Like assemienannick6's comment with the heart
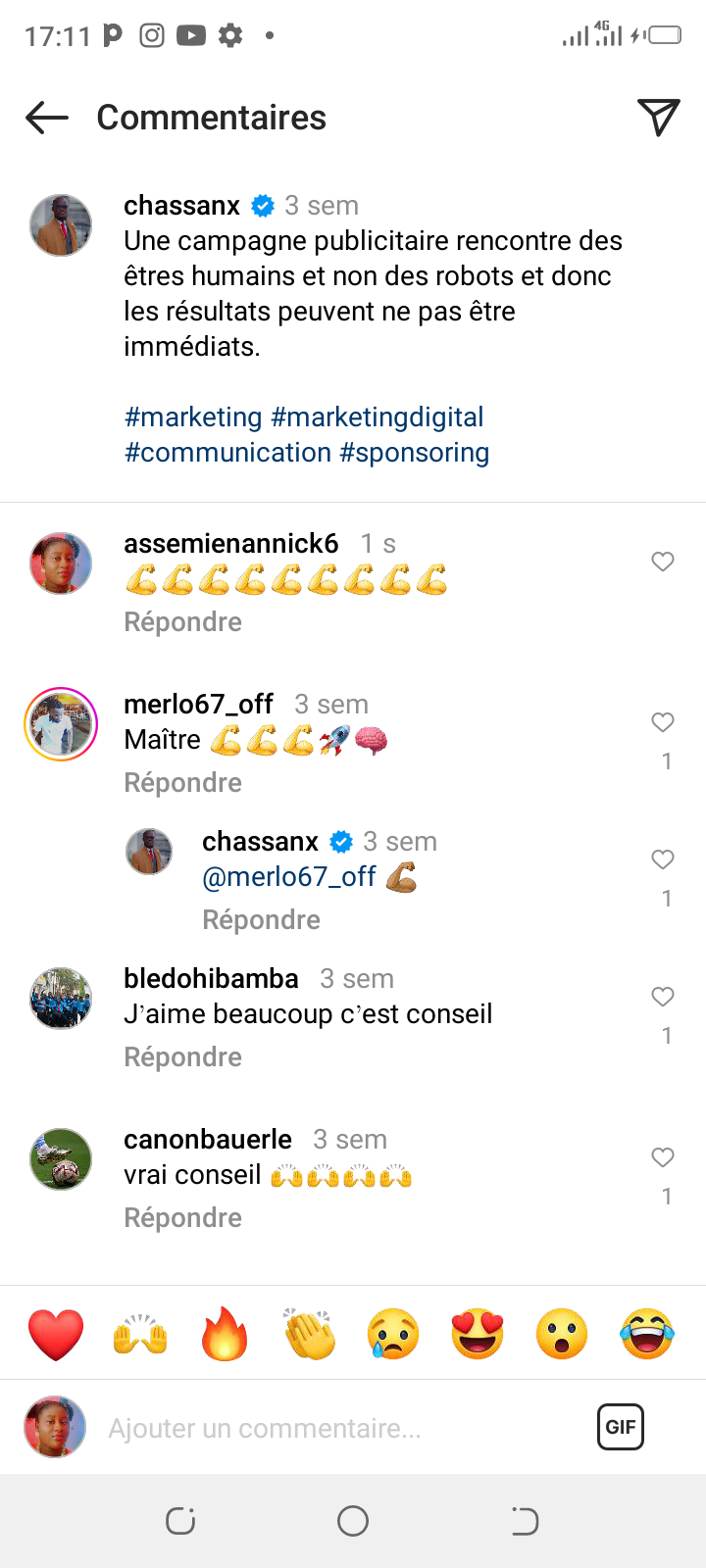This screenshot has width=706, height=1568. pyautogui.click(x=663, y=562)
